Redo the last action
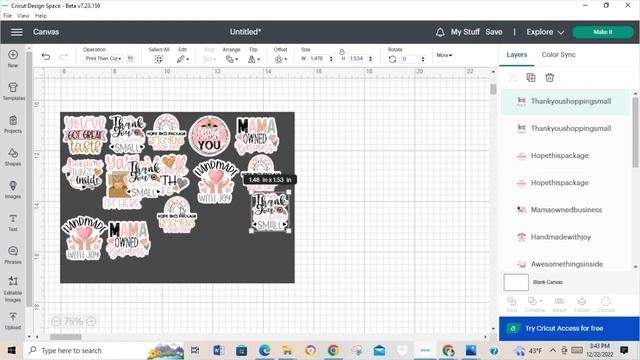The image size is (640, 360). tap(63, 57)
